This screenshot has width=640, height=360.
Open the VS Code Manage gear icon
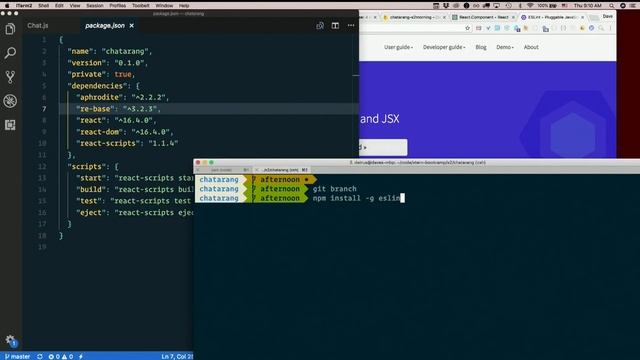tap(10, 340)
